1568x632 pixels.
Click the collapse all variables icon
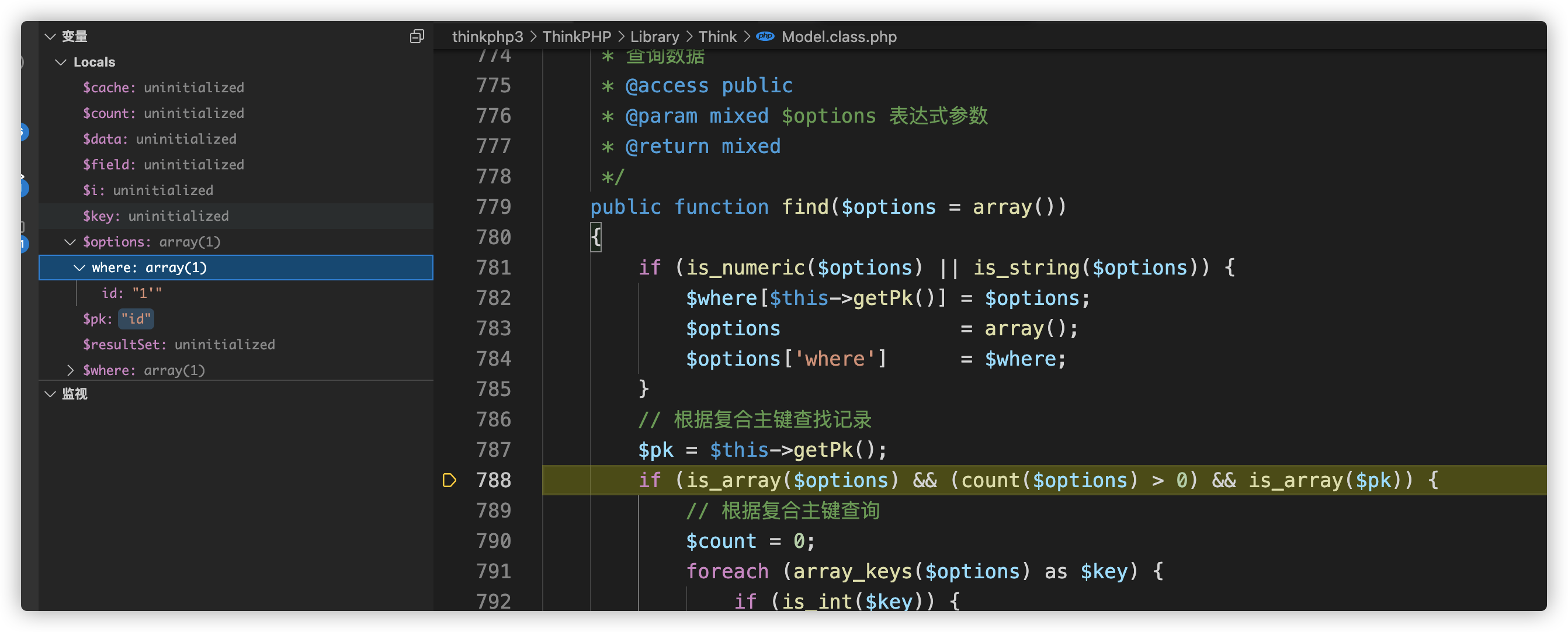(x=417, y=37)
